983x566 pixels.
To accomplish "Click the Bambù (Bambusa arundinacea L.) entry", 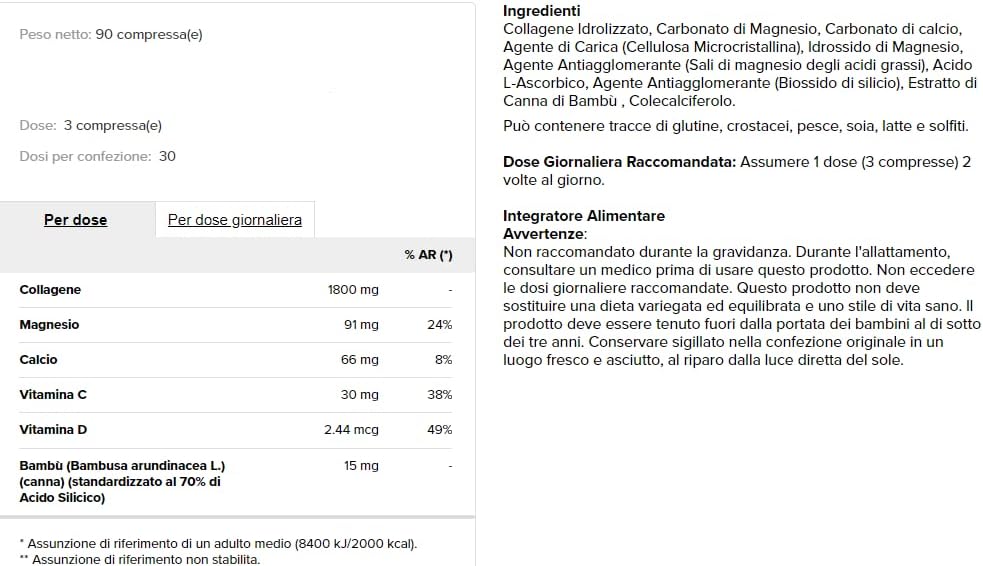I will pos(122,466).
